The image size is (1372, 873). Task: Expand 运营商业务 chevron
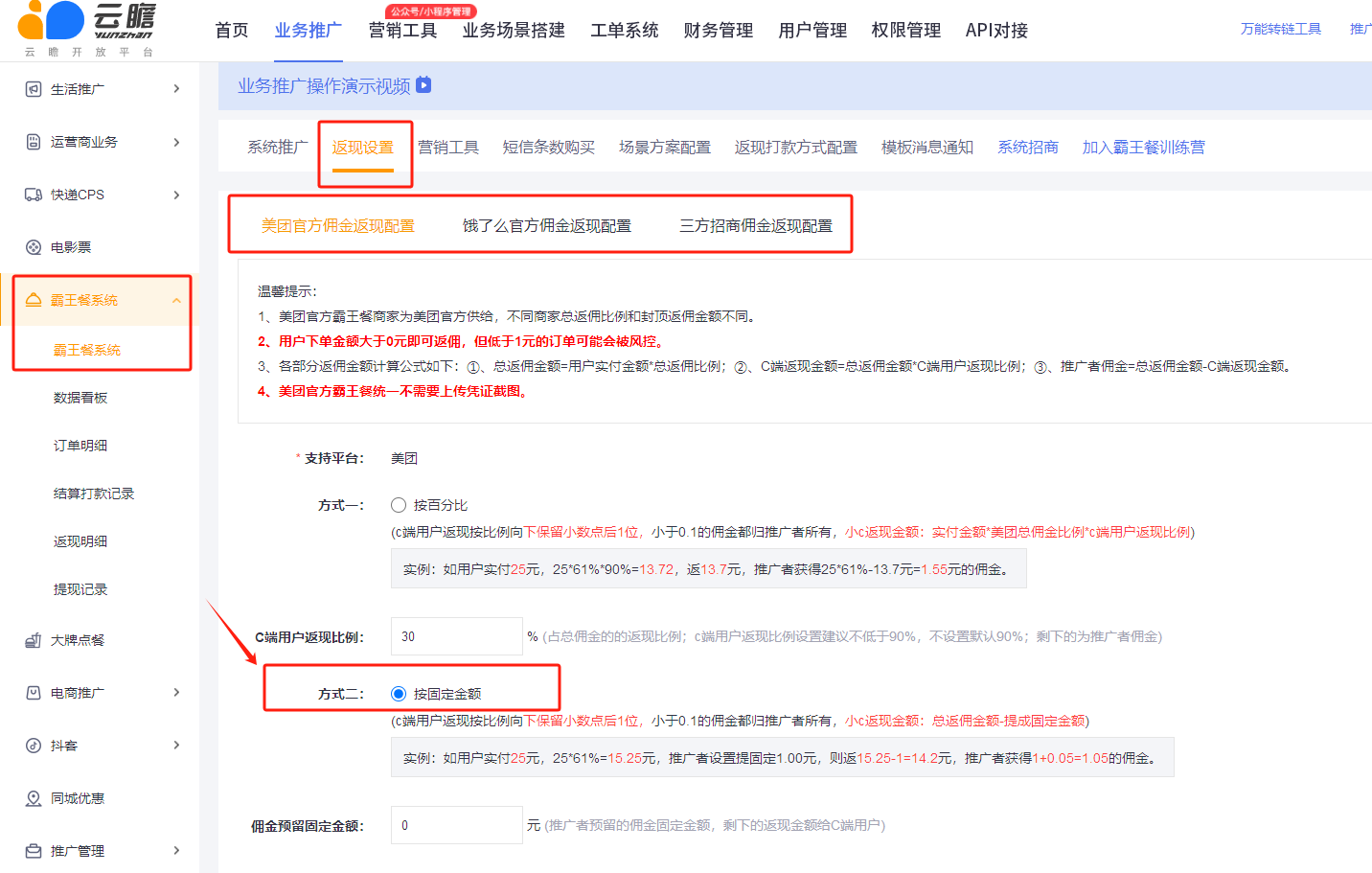pyautogui.click(x=176, y=142)
